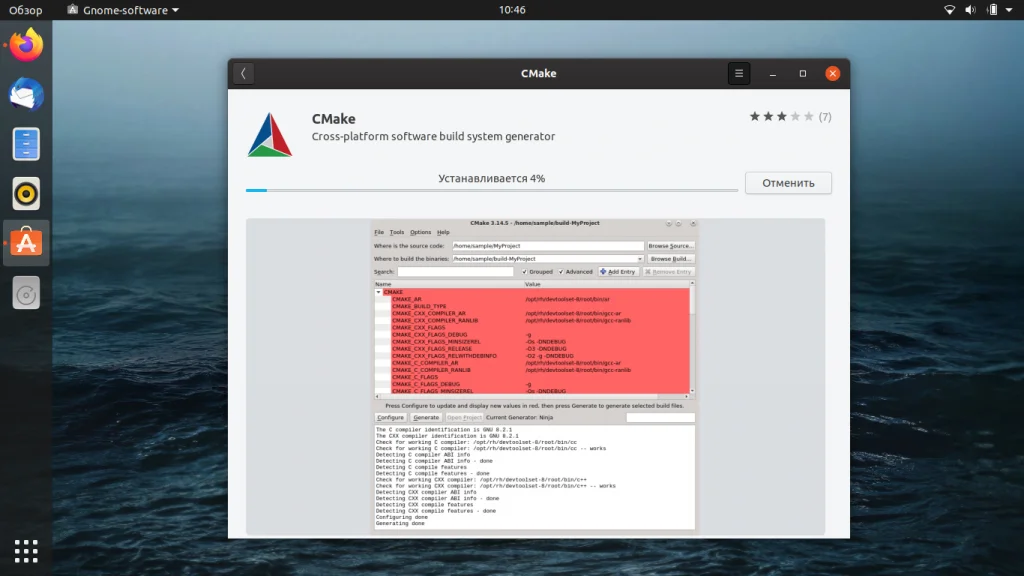Image resolution: width=1024 pixels, height=576 pixels.
Task: Open the disc app icon in dock
Action: coord(26,293)
